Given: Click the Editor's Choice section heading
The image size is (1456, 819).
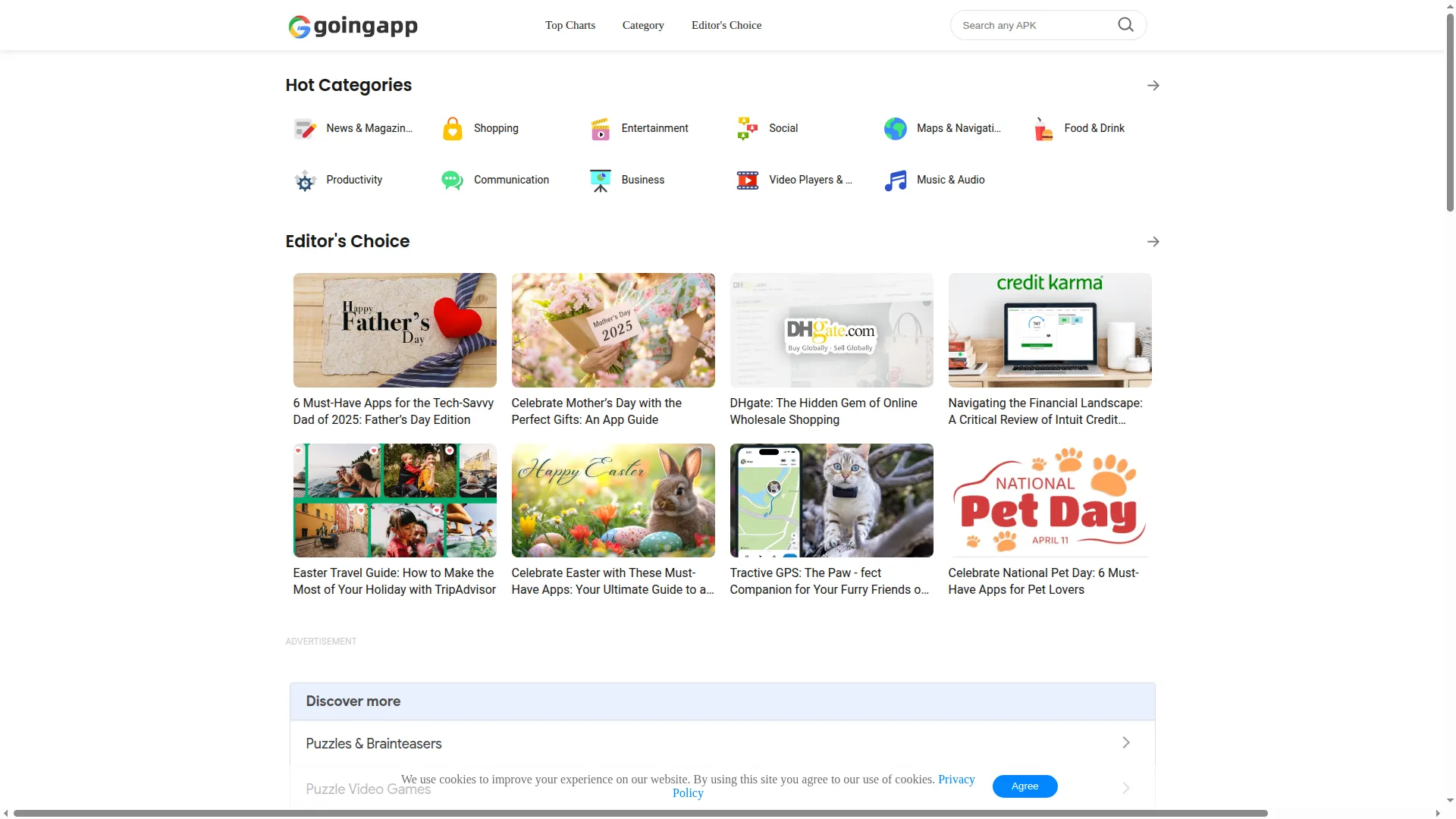Looking at the screenshot, I should 347,241.
